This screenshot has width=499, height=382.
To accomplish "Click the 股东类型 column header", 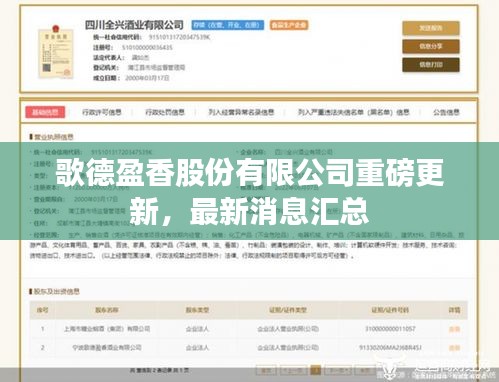I will tap(197, 310).
